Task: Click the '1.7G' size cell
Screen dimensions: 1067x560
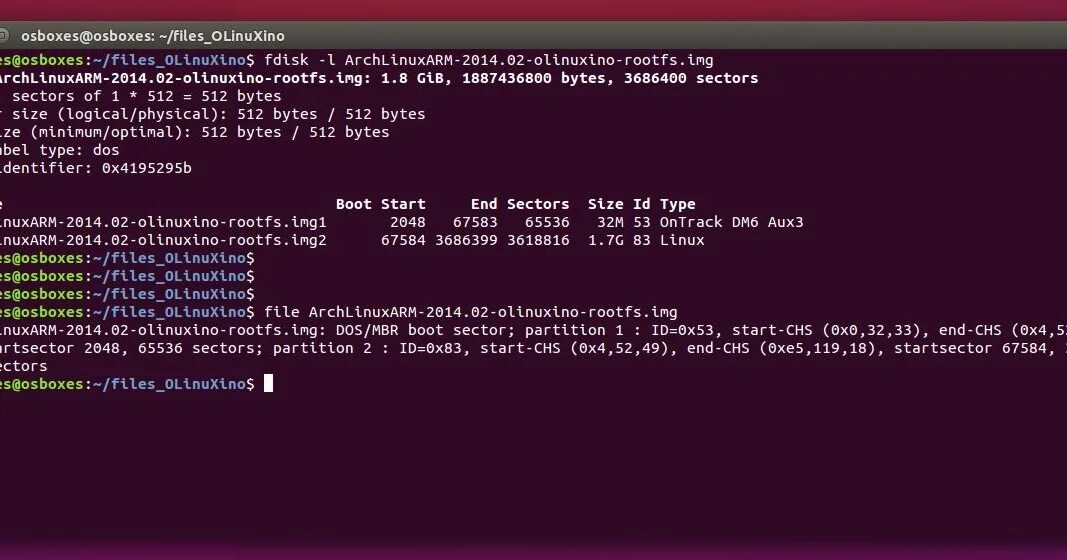Action: pyautogui.click(x=606, y=240)
